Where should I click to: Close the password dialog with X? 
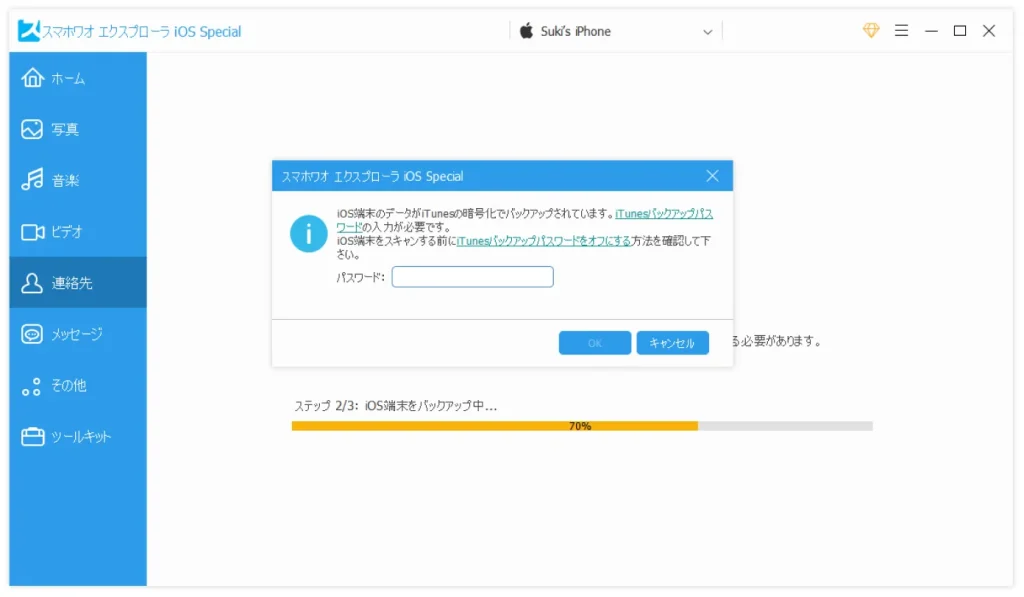(x=712, y=176)
